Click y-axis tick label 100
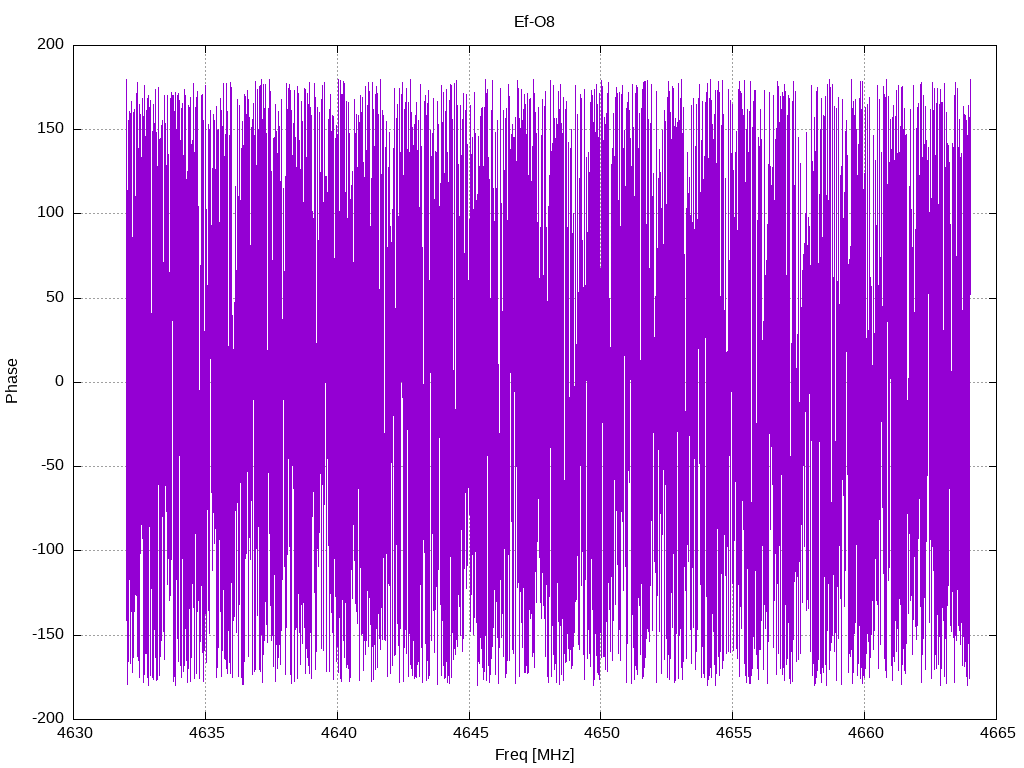Viewport: 1024px width, 768px height. [51, 213]
